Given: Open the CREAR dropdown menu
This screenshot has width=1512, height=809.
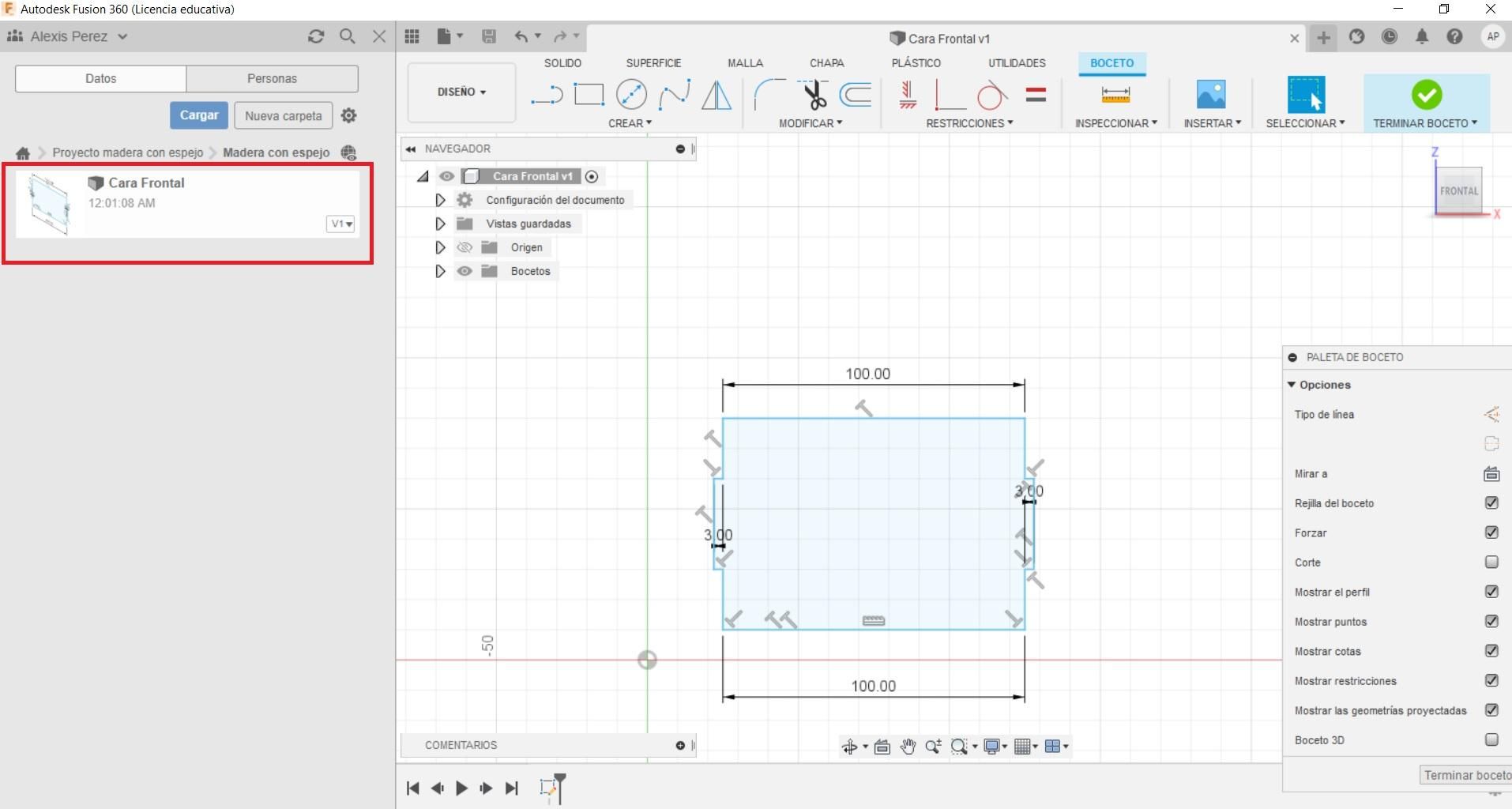Looking at the screenshot, I should pyautogui.click(x=630, y=123).
